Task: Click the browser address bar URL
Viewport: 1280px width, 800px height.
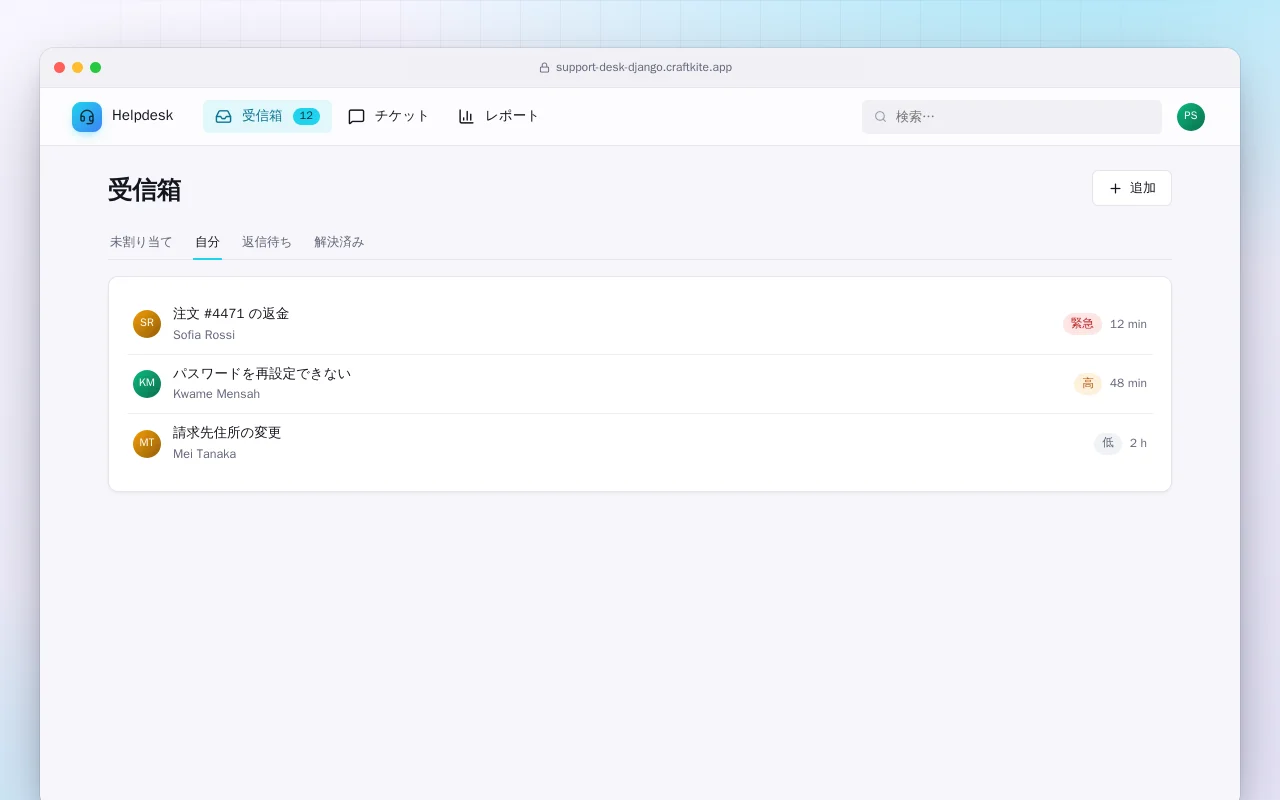Action: (644, 68)
